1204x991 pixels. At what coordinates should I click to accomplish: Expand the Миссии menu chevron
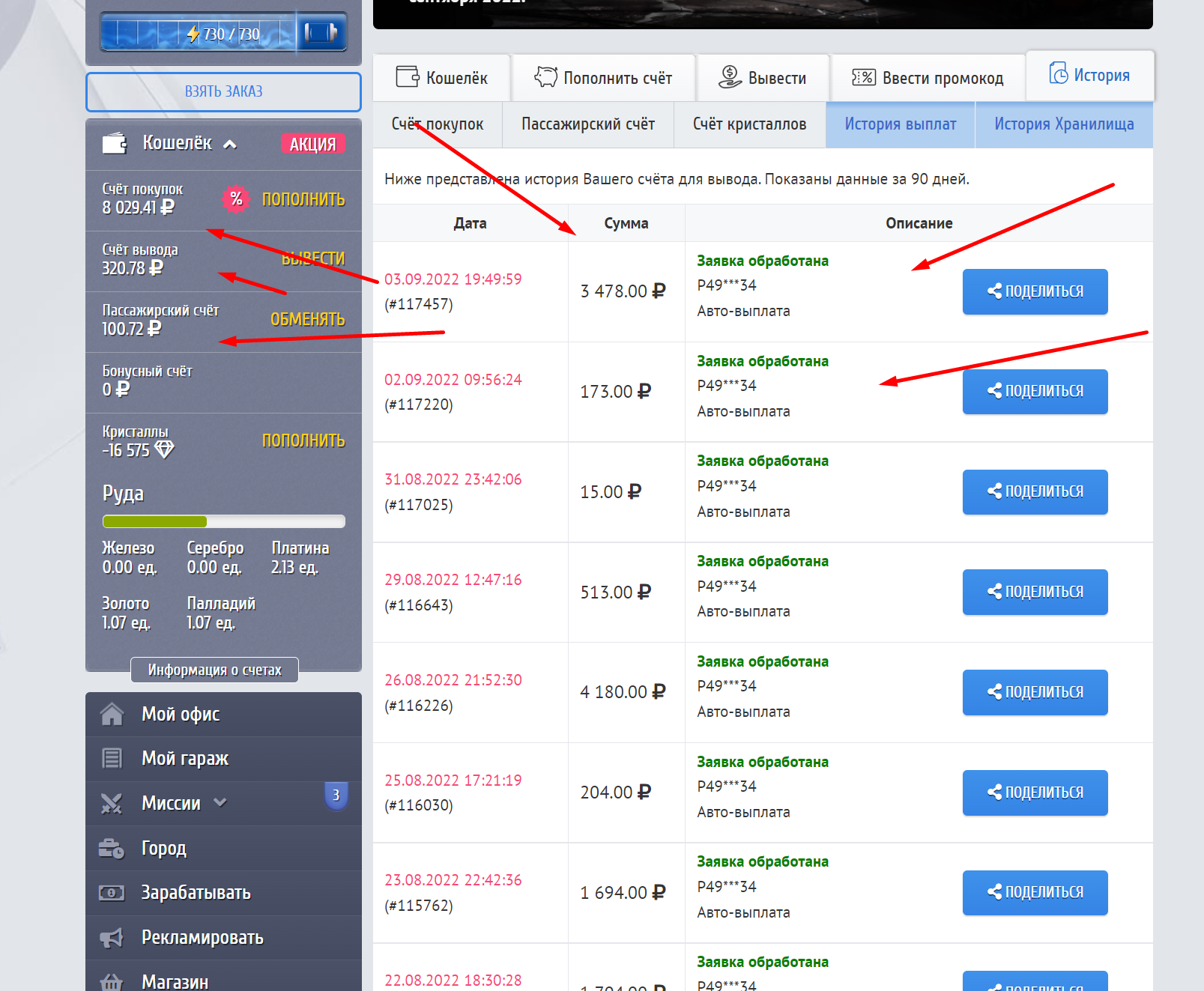pos(220,802)
